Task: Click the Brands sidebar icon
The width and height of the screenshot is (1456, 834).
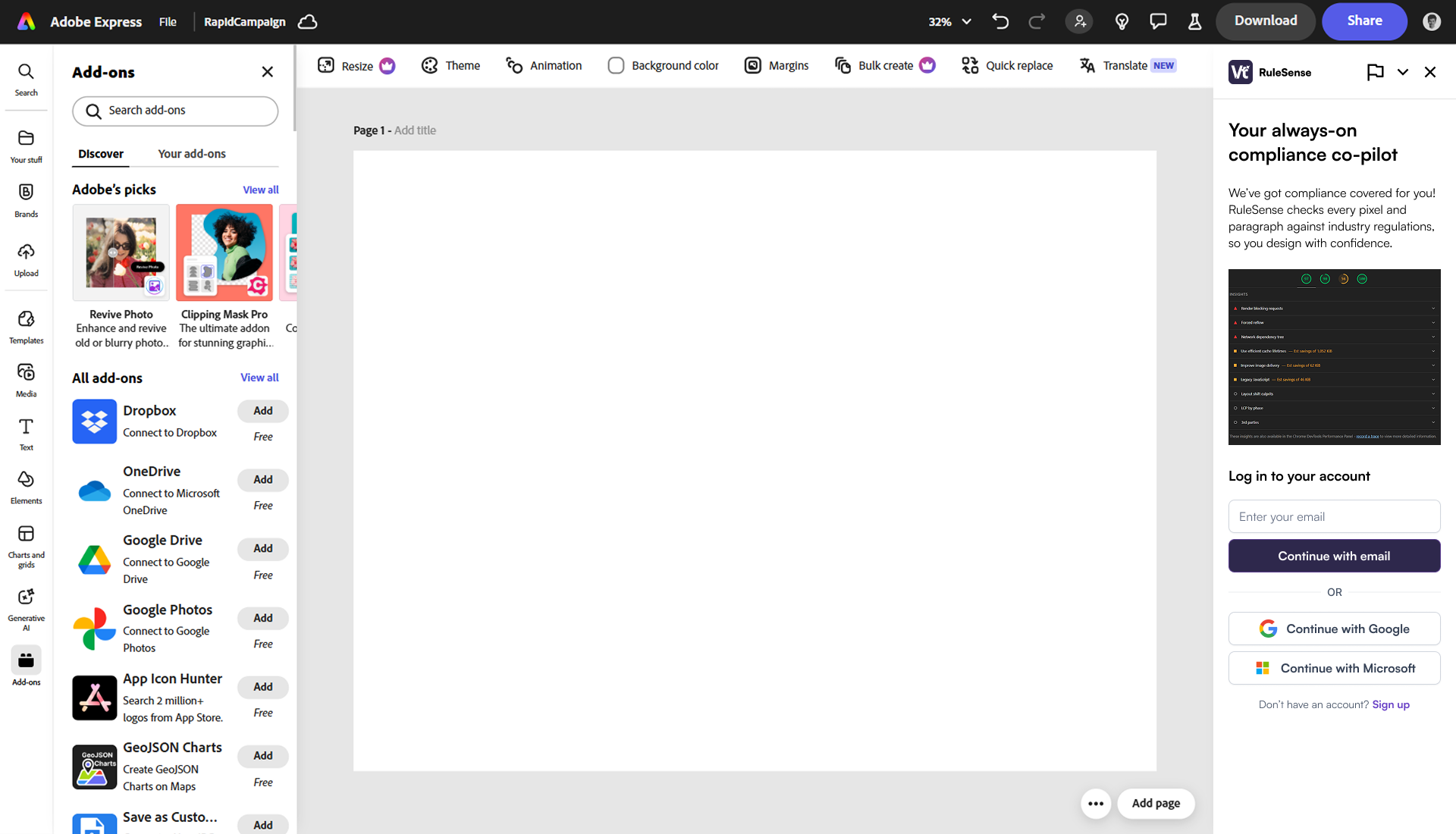Action: click(x=26, y=200)
